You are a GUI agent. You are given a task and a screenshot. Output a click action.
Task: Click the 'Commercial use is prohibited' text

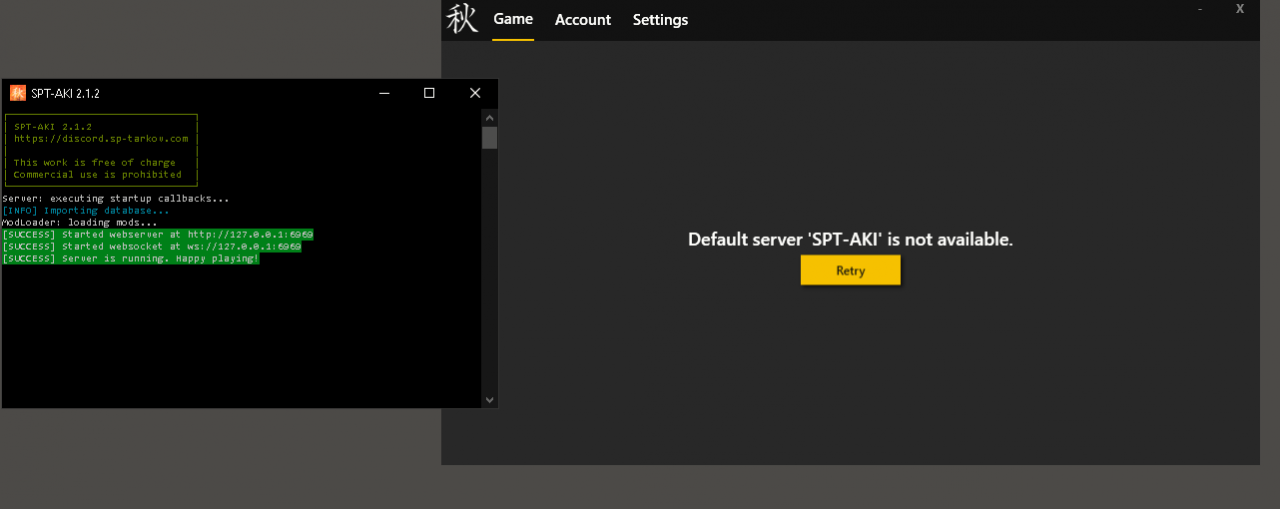98,175
